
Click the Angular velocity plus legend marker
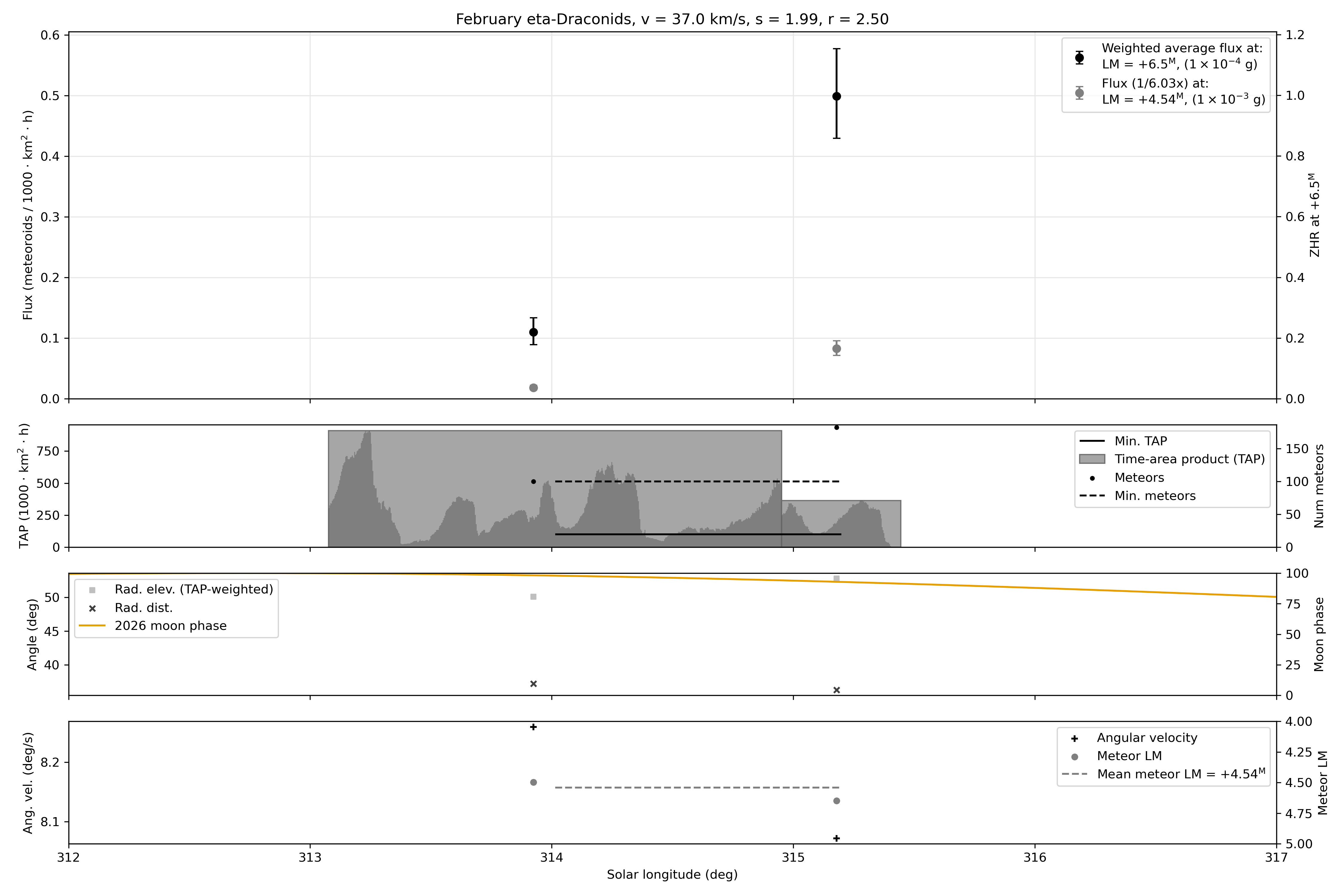1074,738
